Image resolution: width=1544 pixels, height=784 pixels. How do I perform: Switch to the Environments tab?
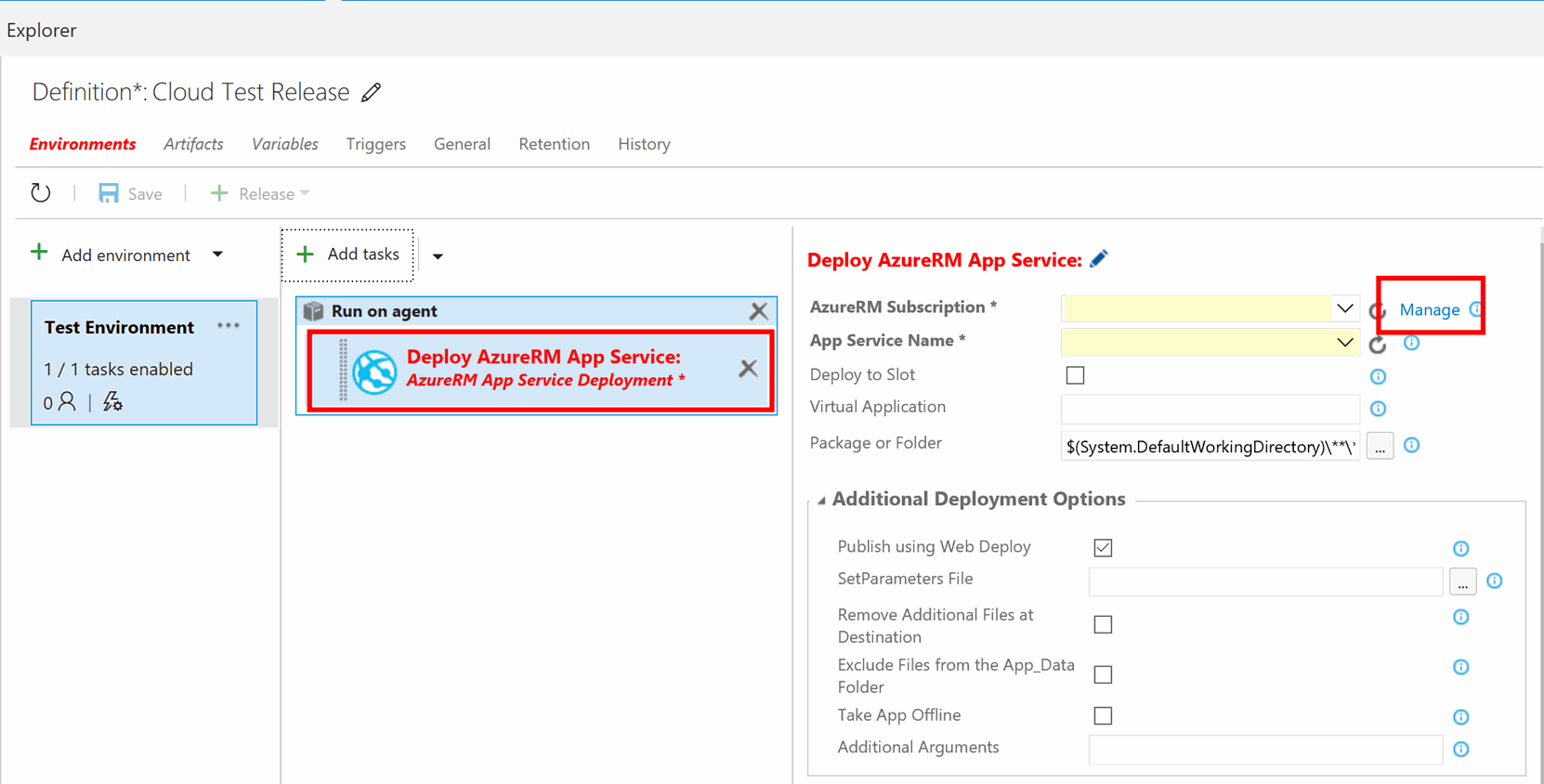[x=83, y=144]
